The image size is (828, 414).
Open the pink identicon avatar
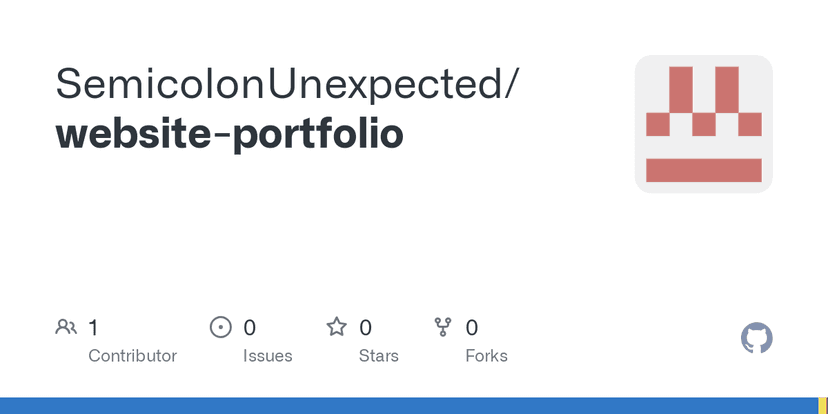(x=703, y=124)
